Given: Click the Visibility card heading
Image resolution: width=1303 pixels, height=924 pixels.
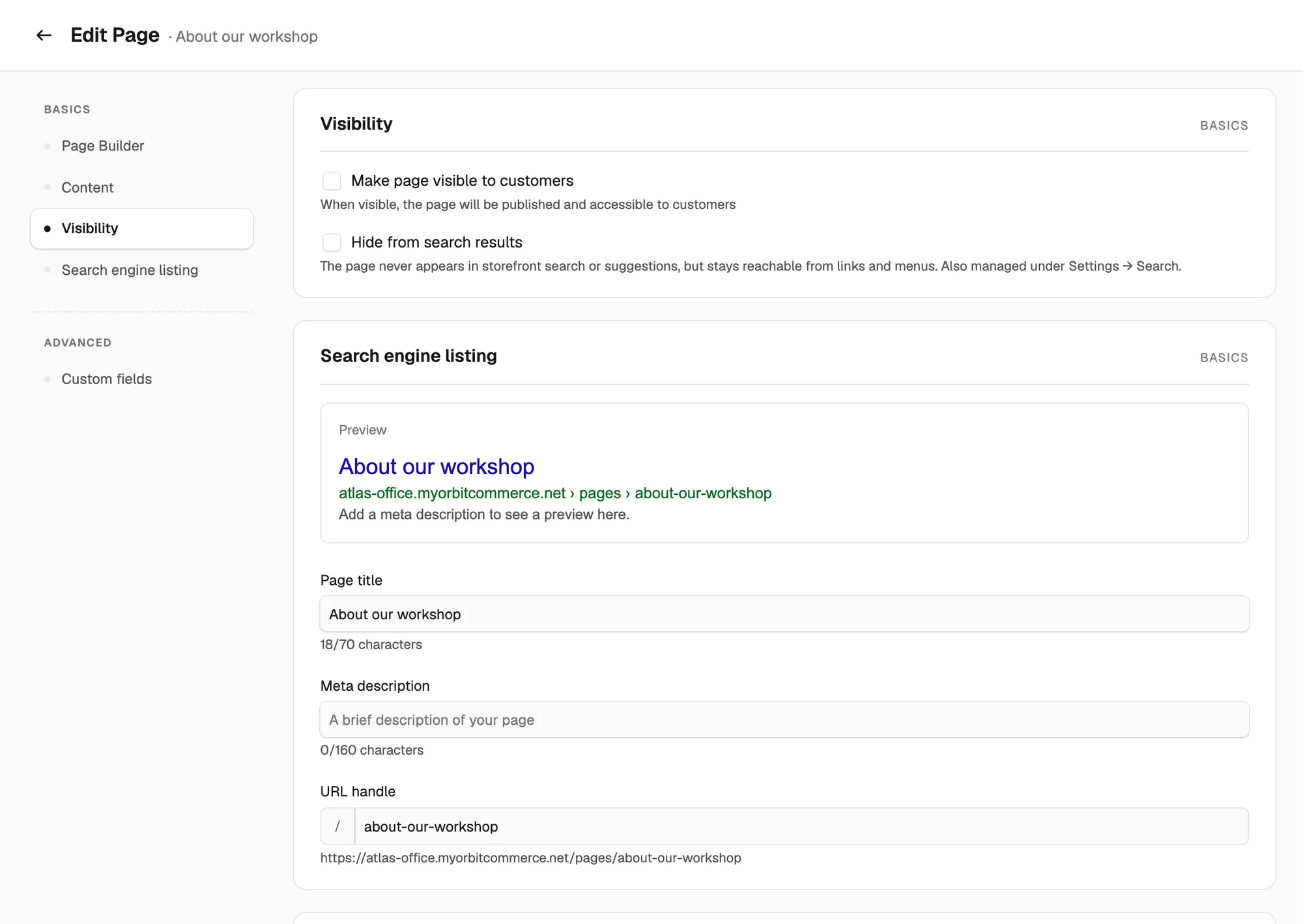Looking at the screenshot, I should pos(356,124).
